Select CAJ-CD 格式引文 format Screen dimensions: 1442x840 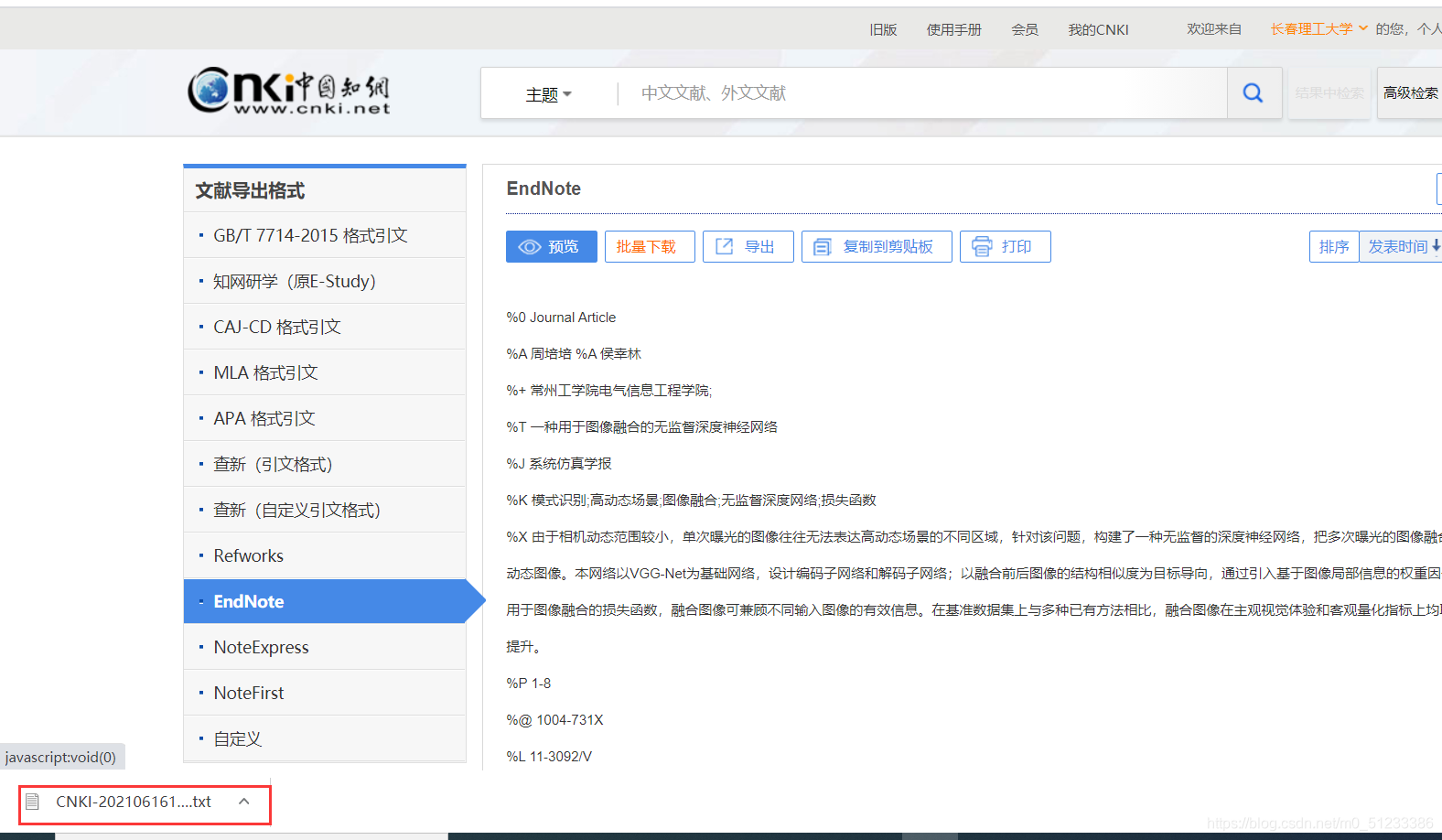[x=325, y=327]
